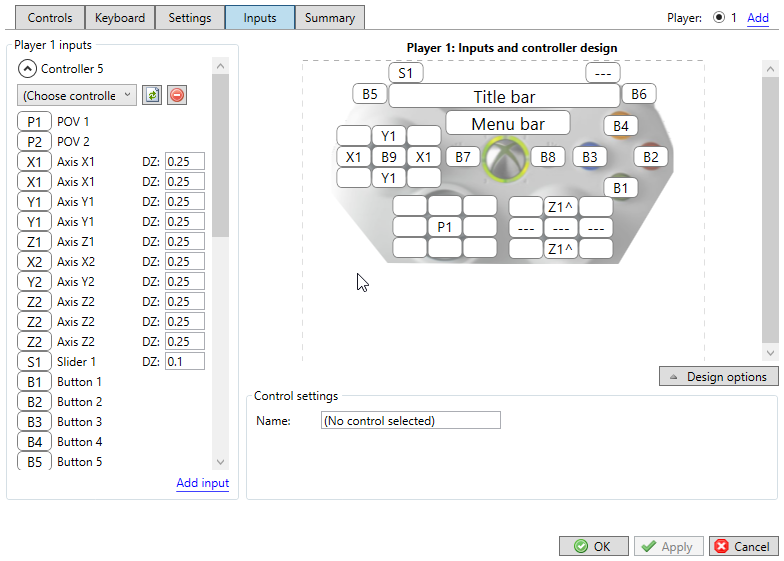Collapse the Controller 5 section
Screen dimensions: 784x561
click(x=28, y=69)
